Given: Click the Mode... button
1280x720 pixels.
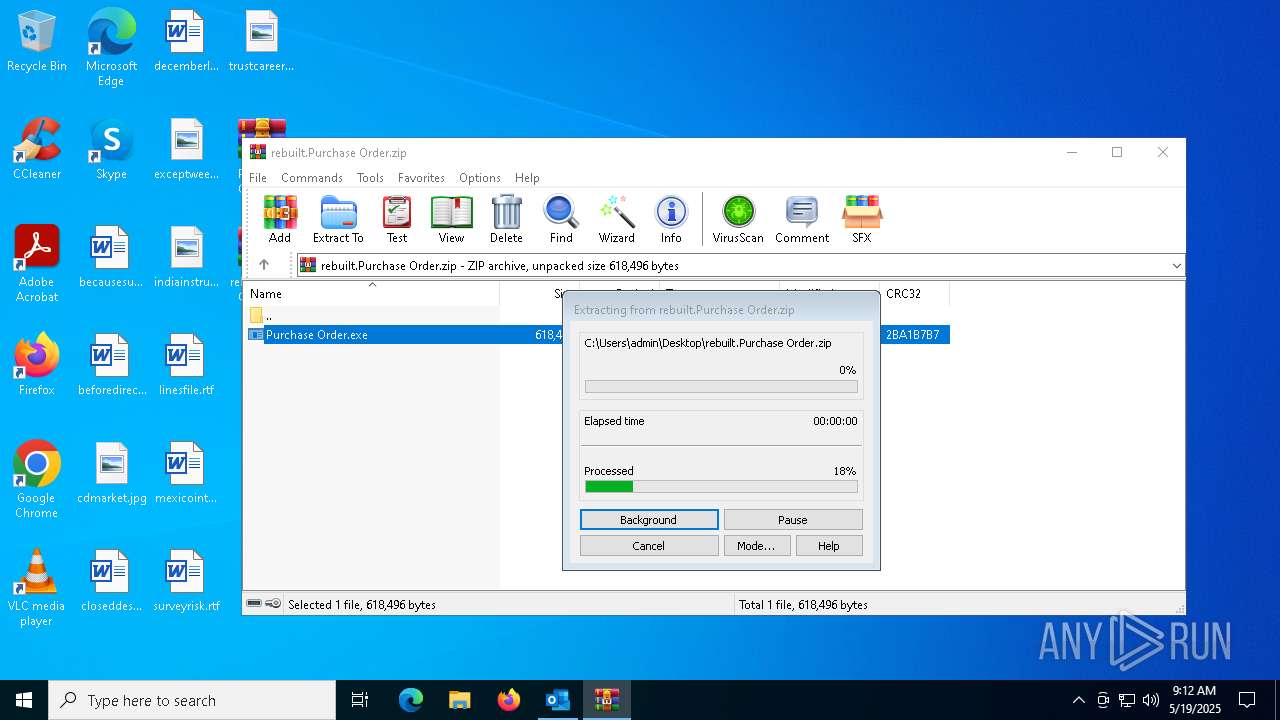Looking at the screenshot, I should tap(756, 546).
